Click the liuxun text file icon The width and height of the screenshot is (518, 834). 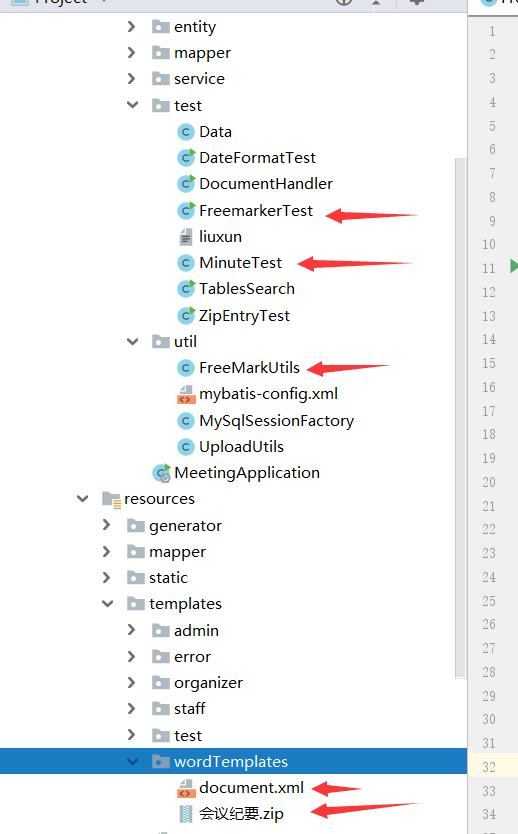(x=186, y=237)
